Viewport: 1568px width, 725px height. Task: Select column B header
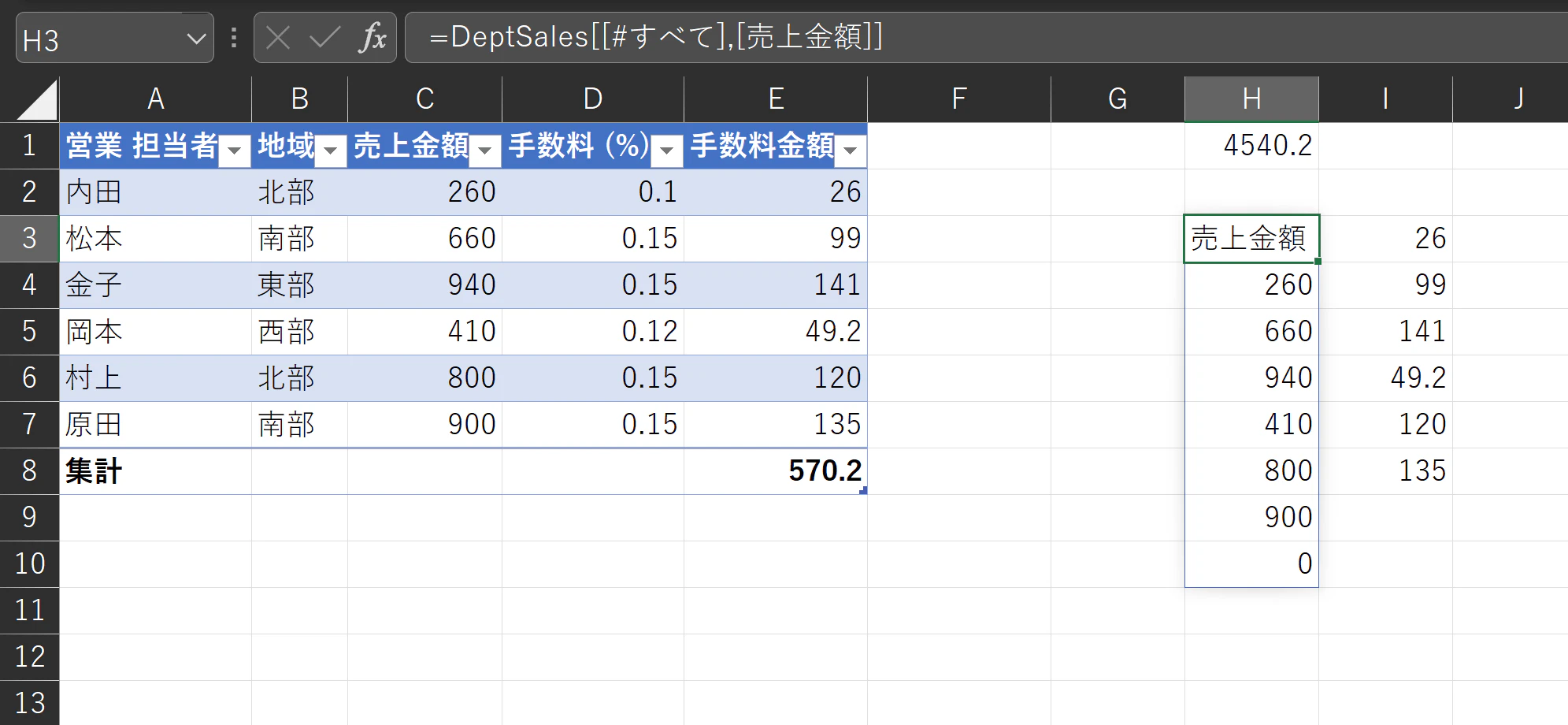point(300,99)
